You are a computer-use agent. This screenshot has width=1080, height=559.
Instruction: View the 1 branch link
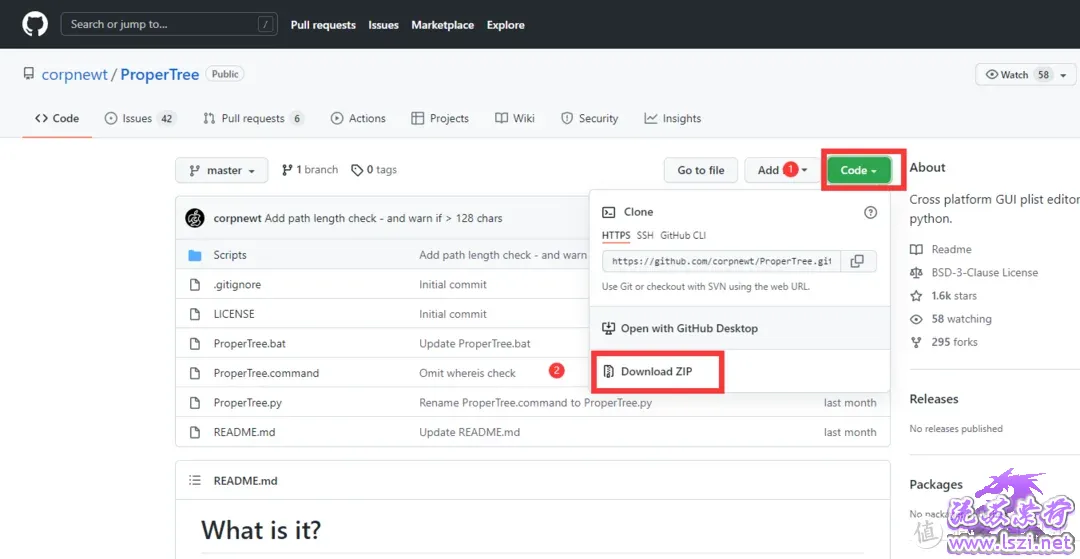click(x=310, y=169)
